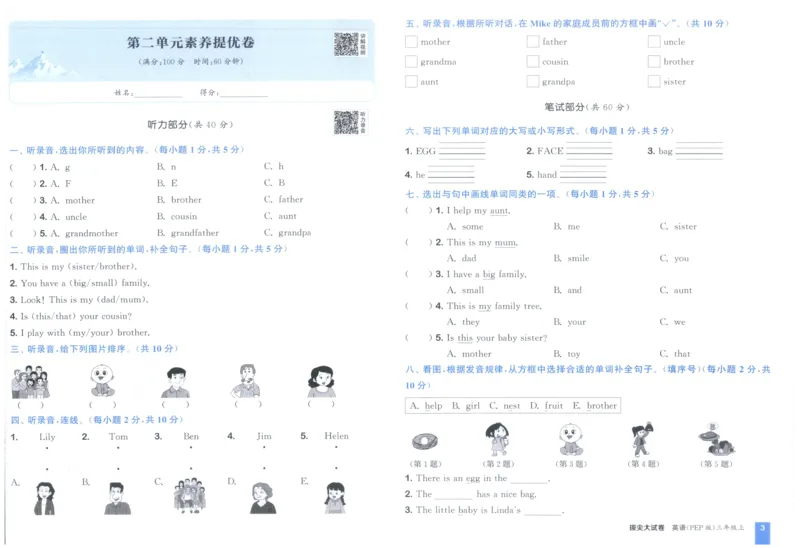
Task: Click the baby picture labeled 第3题
Action: [571, 439]
